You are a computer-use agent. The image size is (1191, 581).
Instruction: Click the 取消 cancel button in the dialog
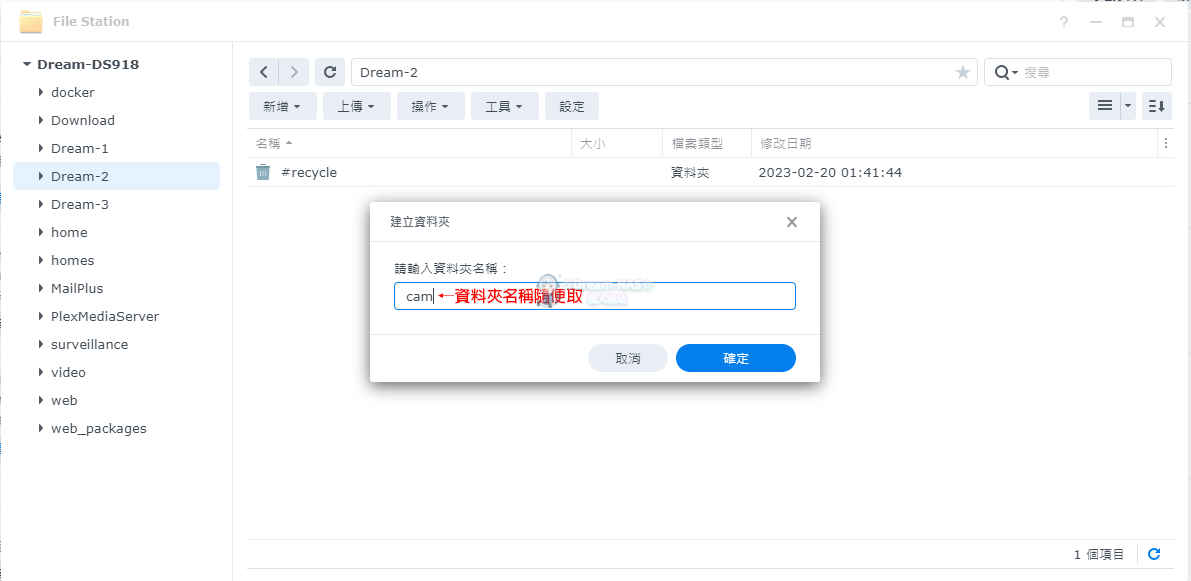[627, 357]
